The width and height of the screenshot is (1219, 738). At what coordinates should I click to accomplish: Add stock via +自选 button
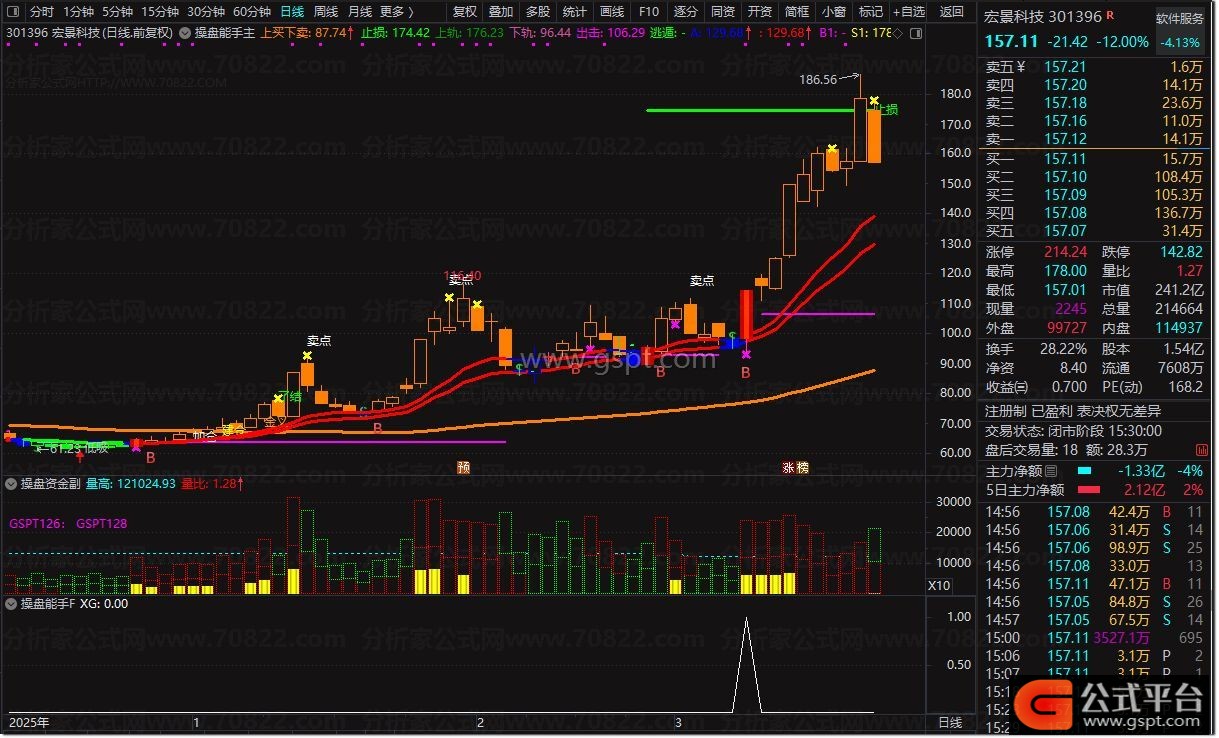(908, 12)
